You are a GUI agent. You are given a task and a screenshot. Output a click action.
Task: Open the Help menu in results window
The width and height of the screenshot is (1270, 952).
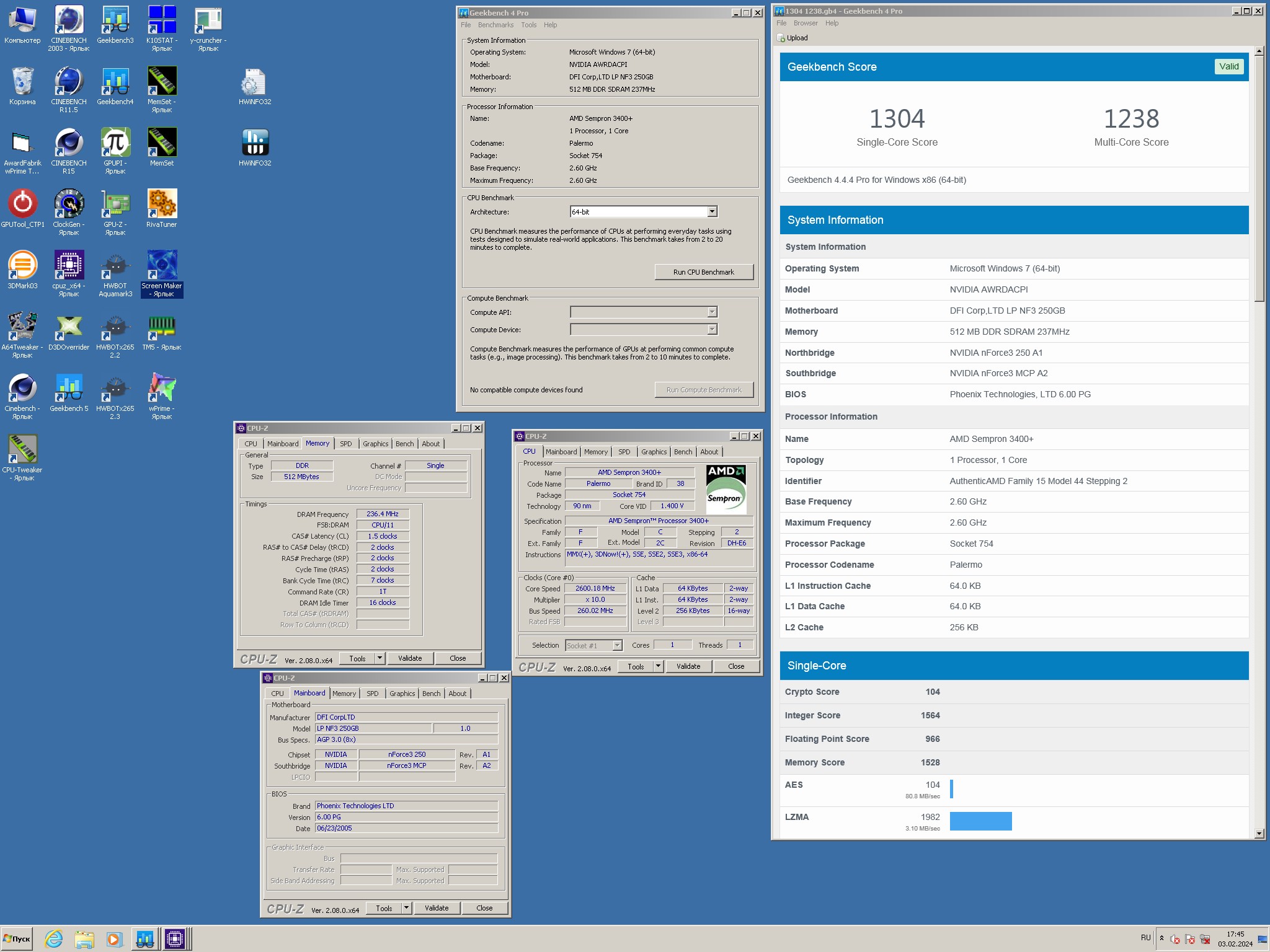click(x=832, y=24)
